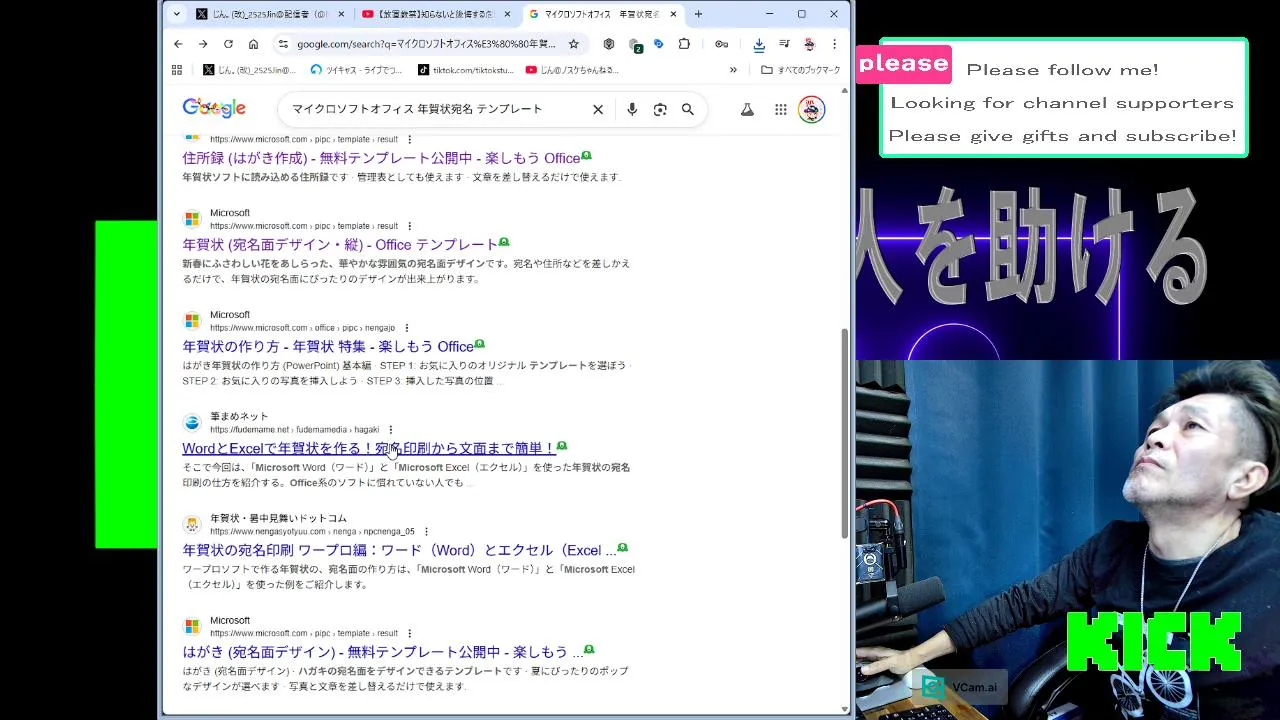Close the YouTube 放置厳禁 tab
The width and height of the screenshot is (1280, 720).
coord(506,14)
